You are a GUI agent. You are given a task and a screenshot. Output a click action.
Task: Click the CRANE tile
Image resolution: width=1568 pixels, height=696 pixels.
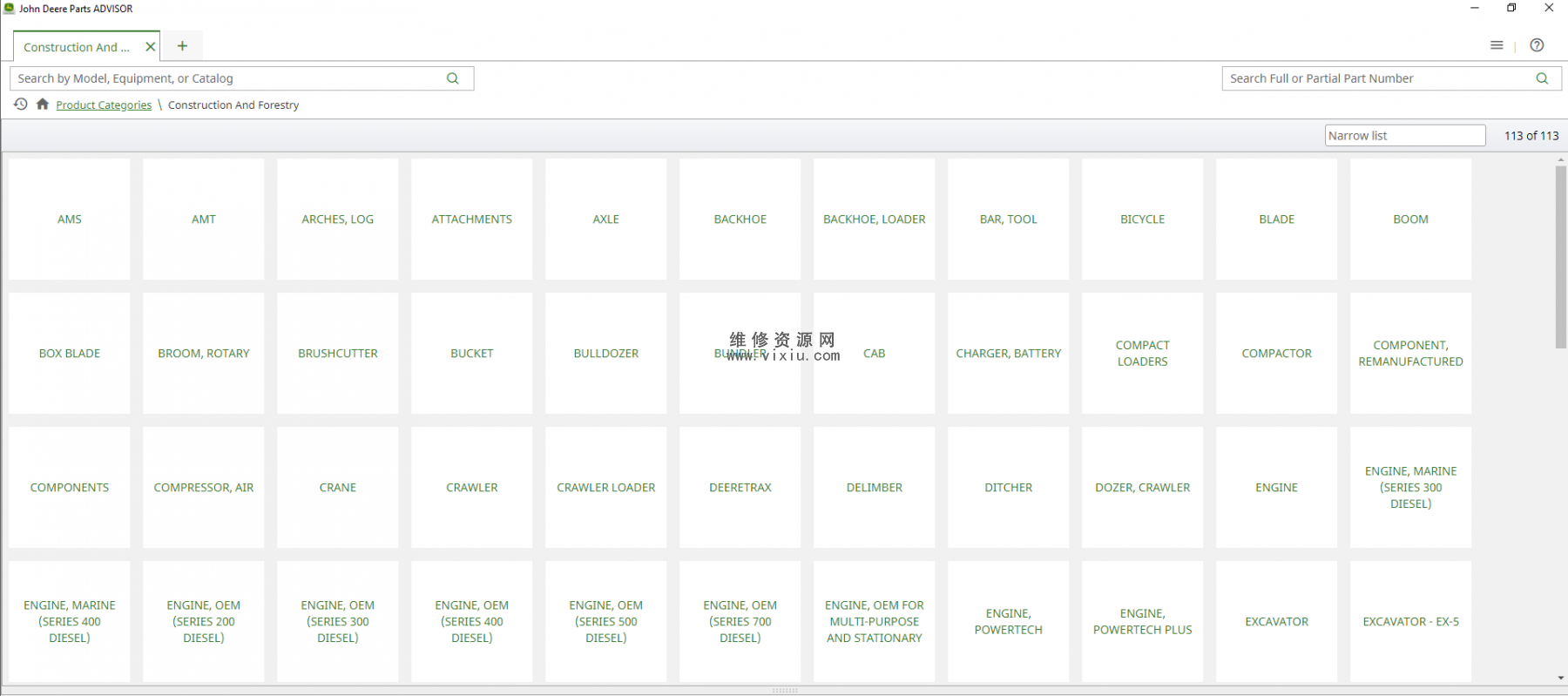click(338, 488)
